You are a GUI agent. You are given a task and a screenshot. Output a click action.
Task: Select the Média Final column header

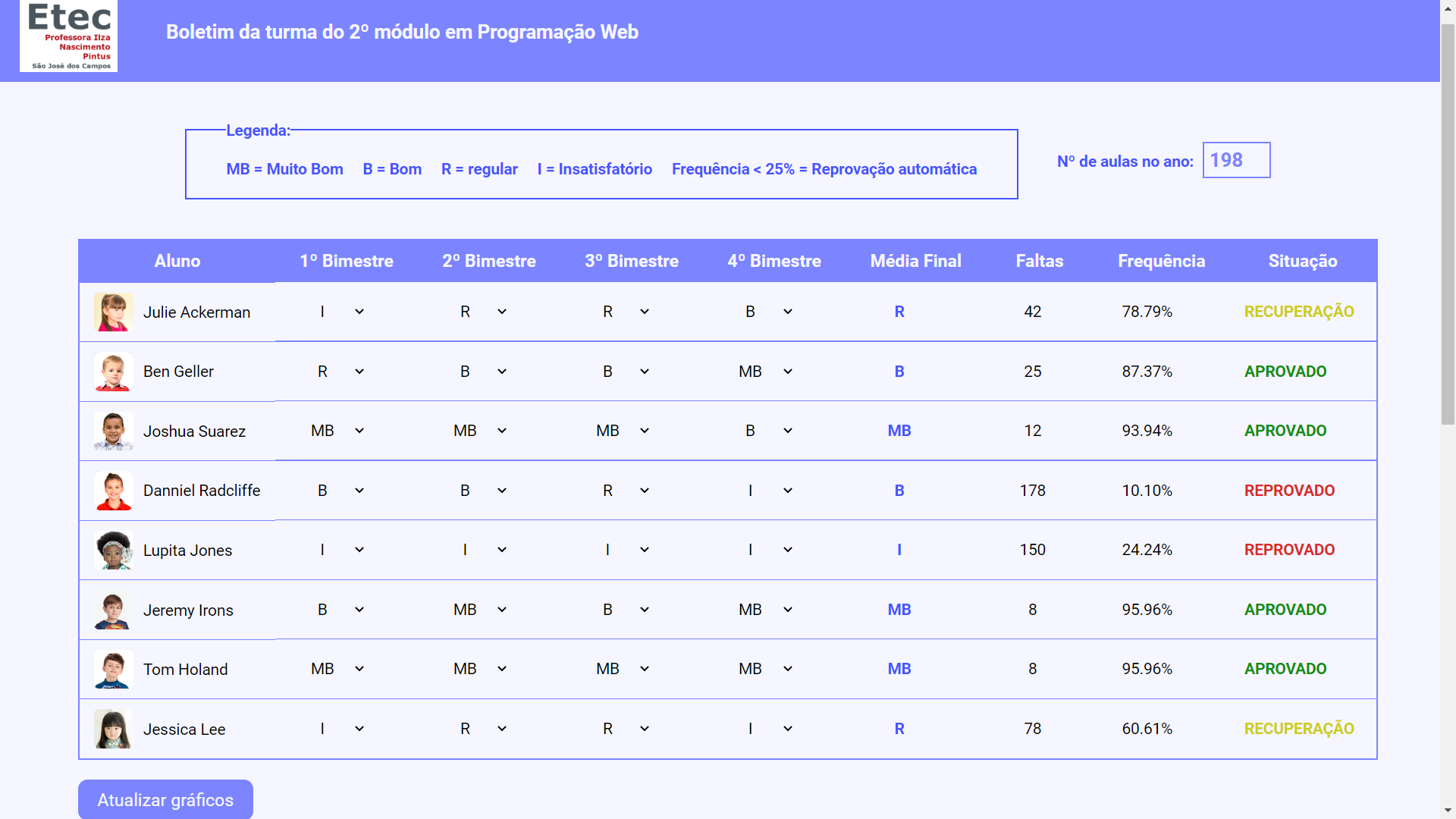tap(915, 261)
